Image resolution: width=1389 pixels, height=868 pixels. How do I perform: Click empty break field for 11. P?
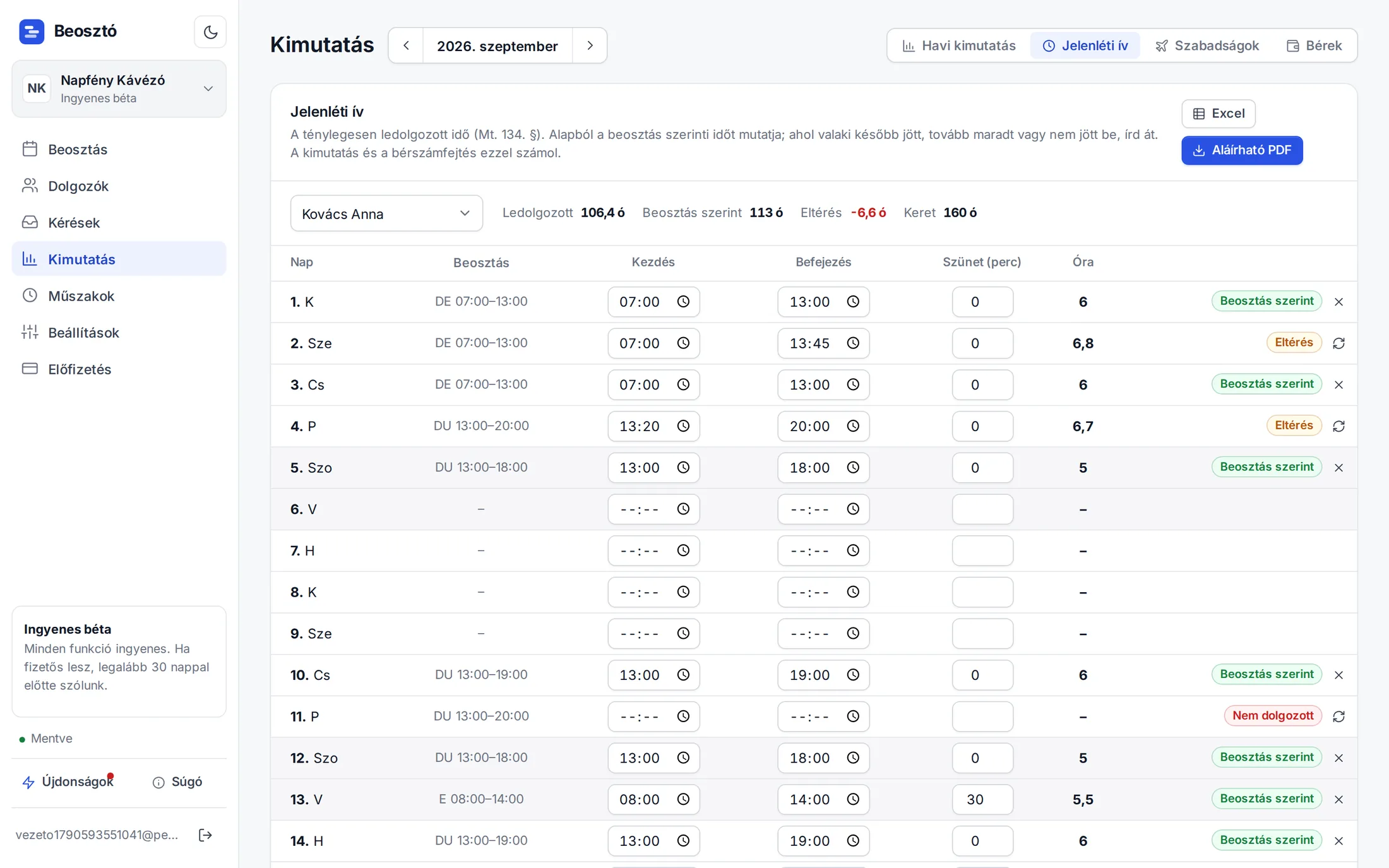982,716
